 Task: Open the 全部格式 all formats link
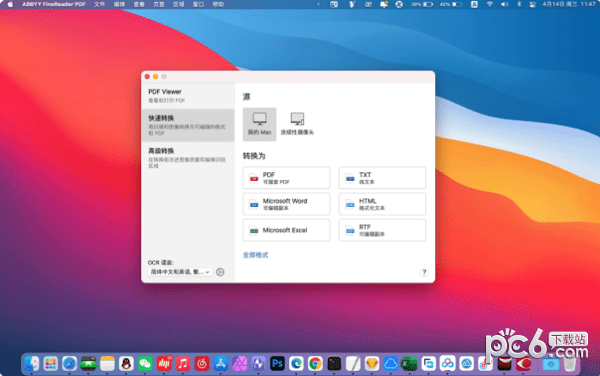pyautogui.click(x=255, y=255)
